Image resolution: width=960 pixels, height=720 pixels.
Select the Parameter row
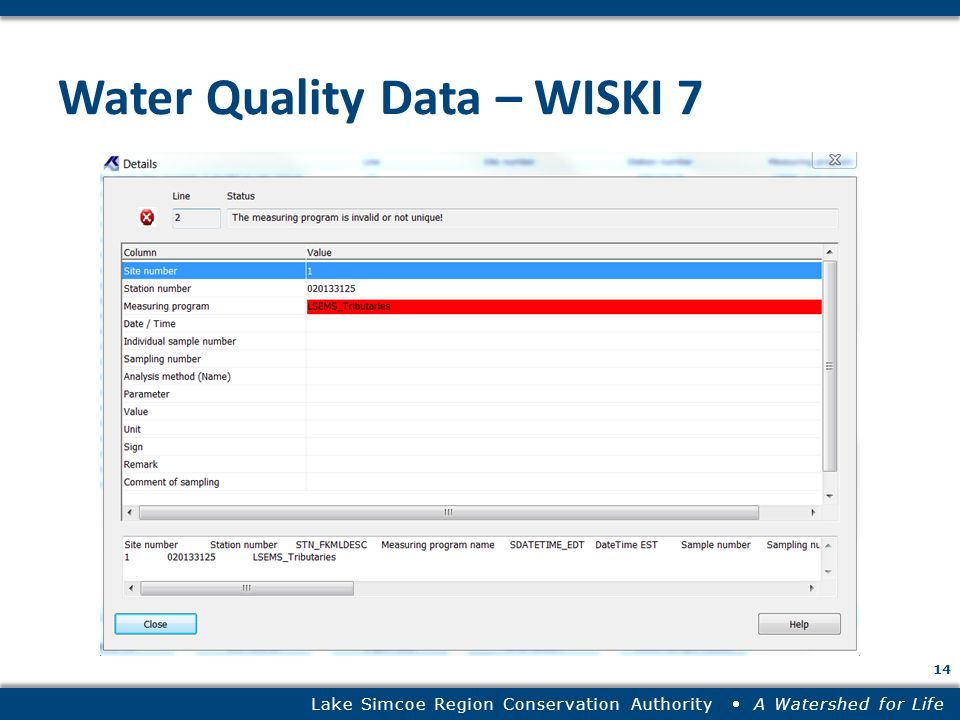[471, 394]
